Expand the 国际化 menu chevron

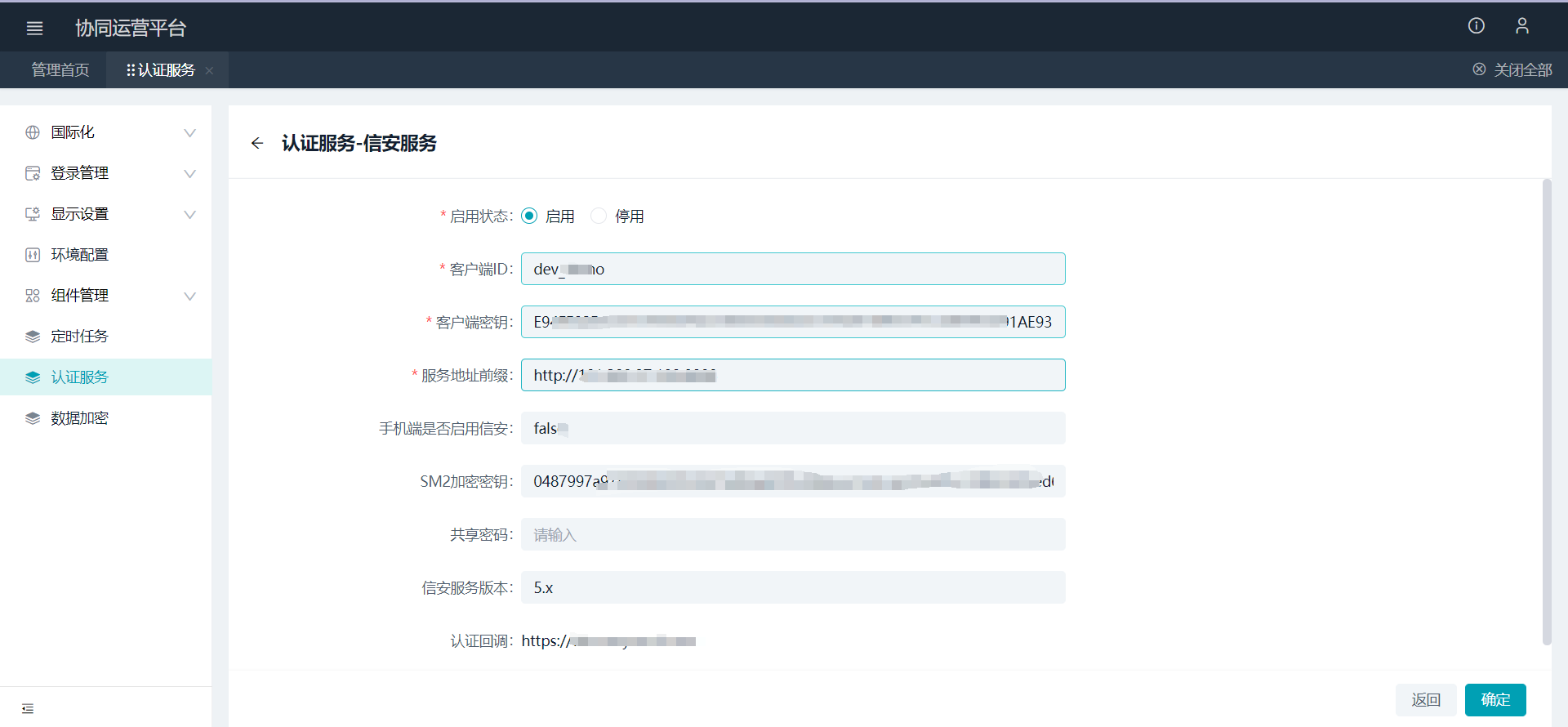pyautogui.click(x=189, y=133)
